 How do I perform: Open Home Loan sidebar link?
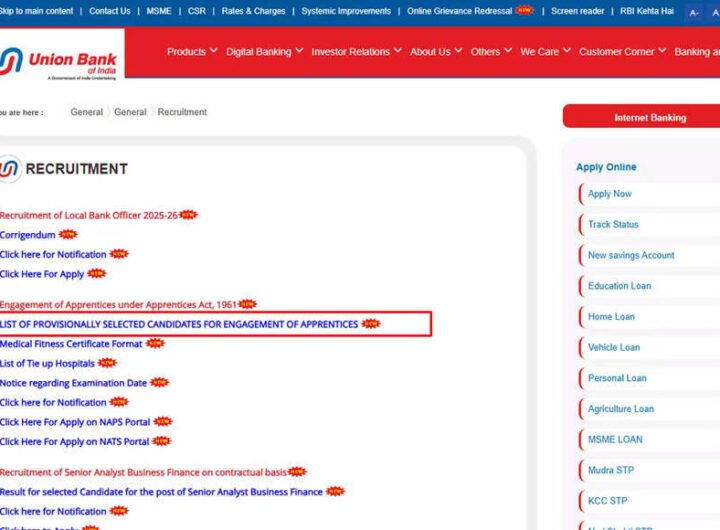tap(611, 316)
